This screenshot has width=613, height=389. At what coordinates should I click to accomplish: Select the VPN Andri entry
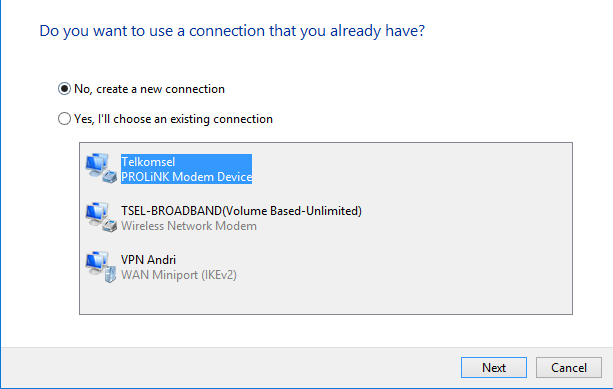click(148, 260)
